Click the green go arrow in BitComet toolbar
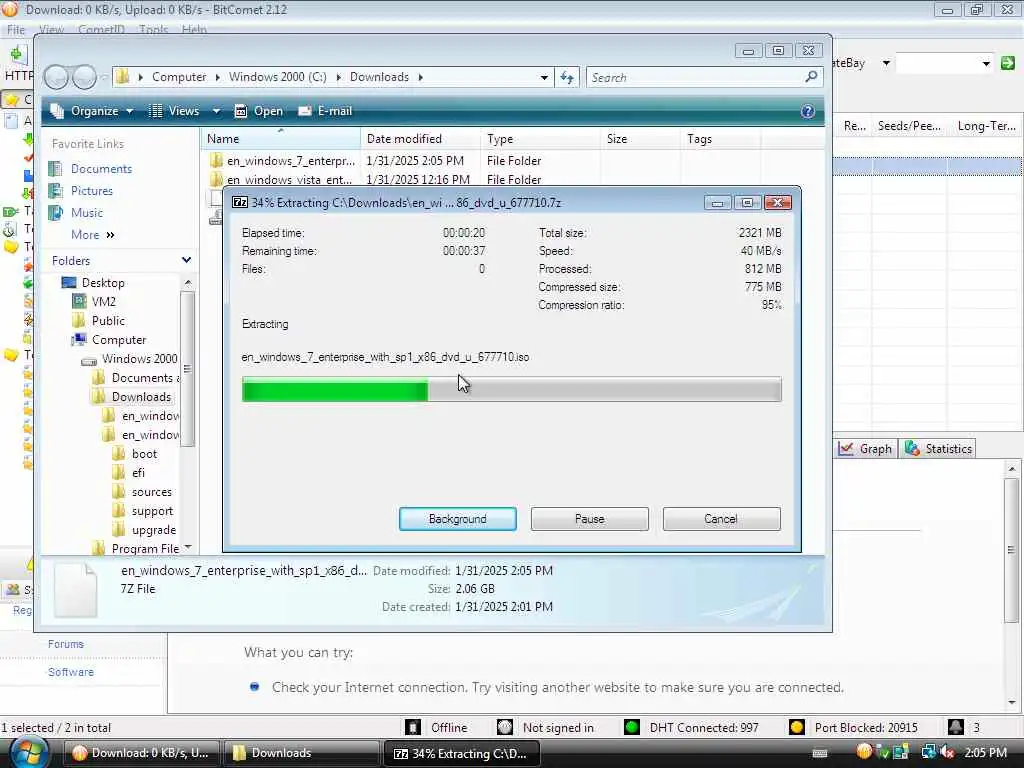 pos(1008,63)
